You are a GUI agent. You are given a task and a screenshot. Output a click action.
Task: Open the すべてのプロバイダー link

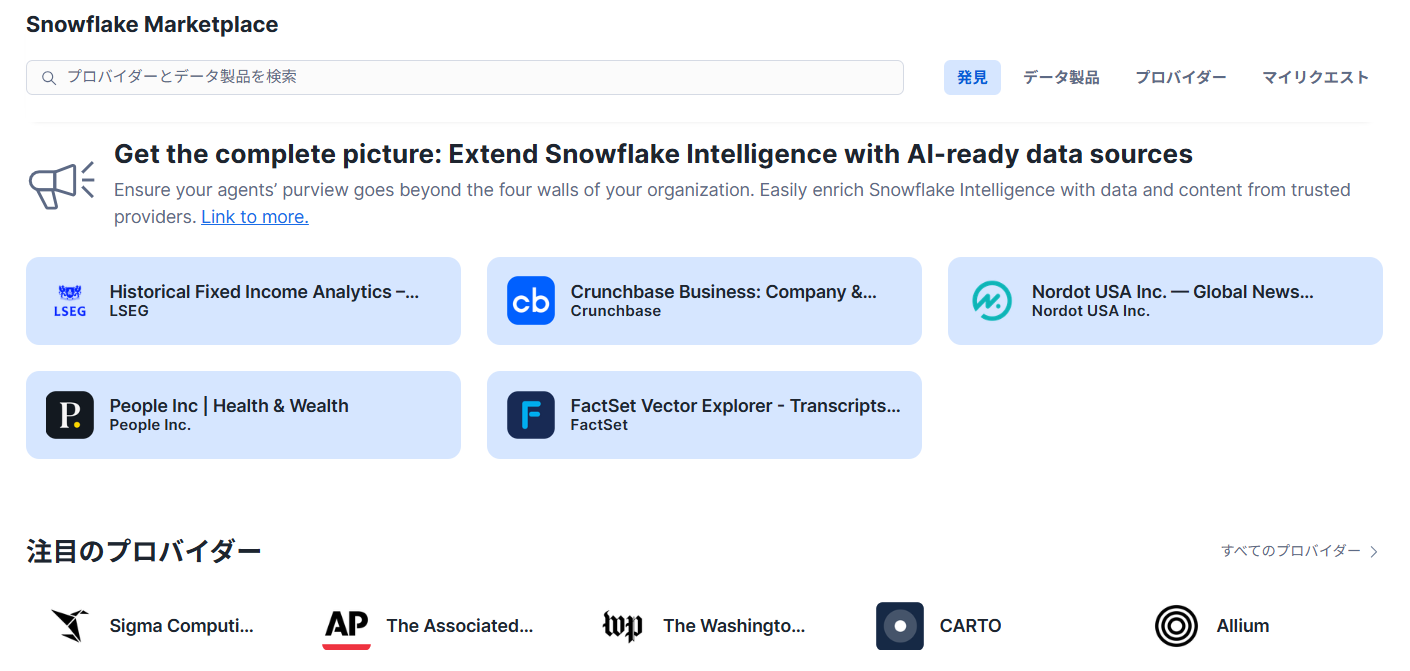1290,551
